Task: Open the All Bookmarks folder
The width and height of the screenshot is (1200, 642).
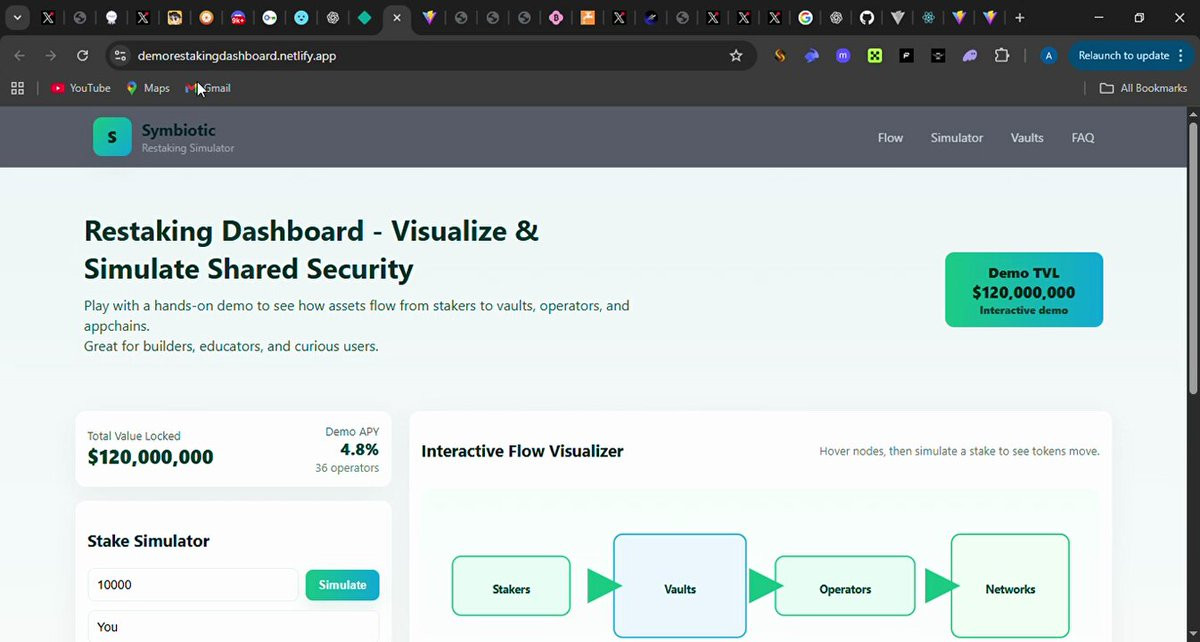Action: pos(1143,88)
